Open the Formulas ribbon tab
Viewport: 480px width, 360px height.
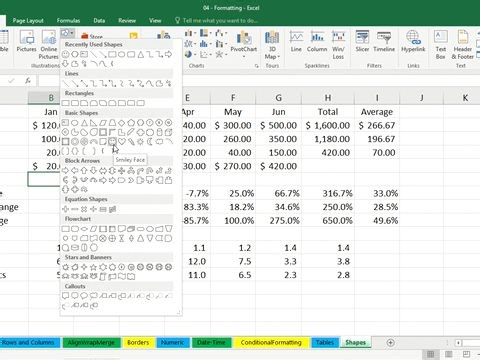[x=68, y=21]
